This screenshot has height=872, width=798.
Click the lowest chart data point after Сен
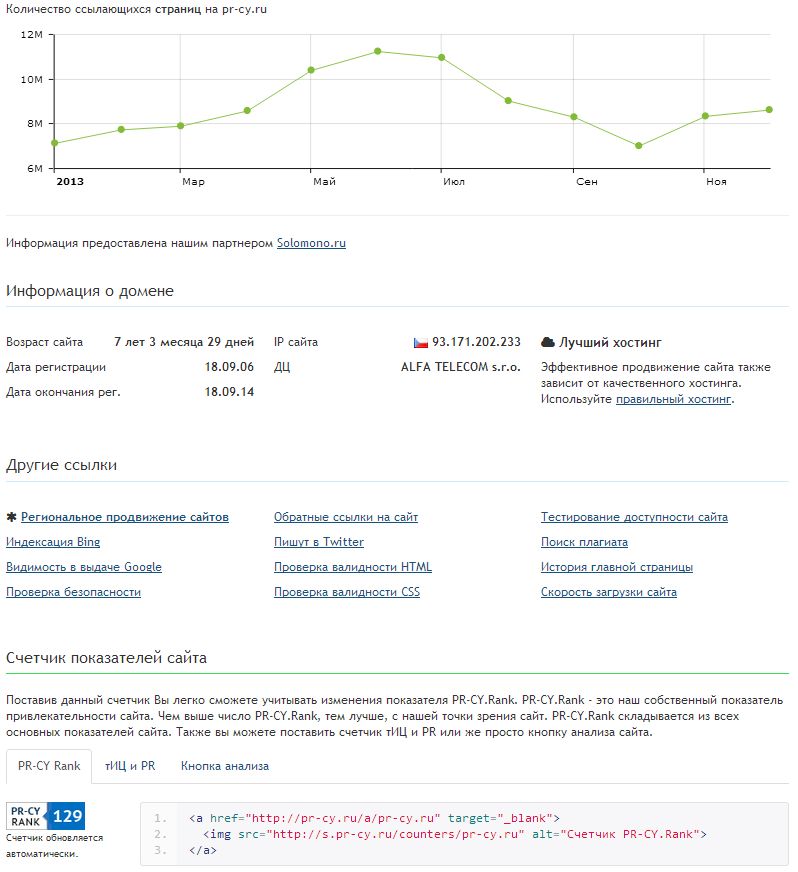(x=638, y=146)
